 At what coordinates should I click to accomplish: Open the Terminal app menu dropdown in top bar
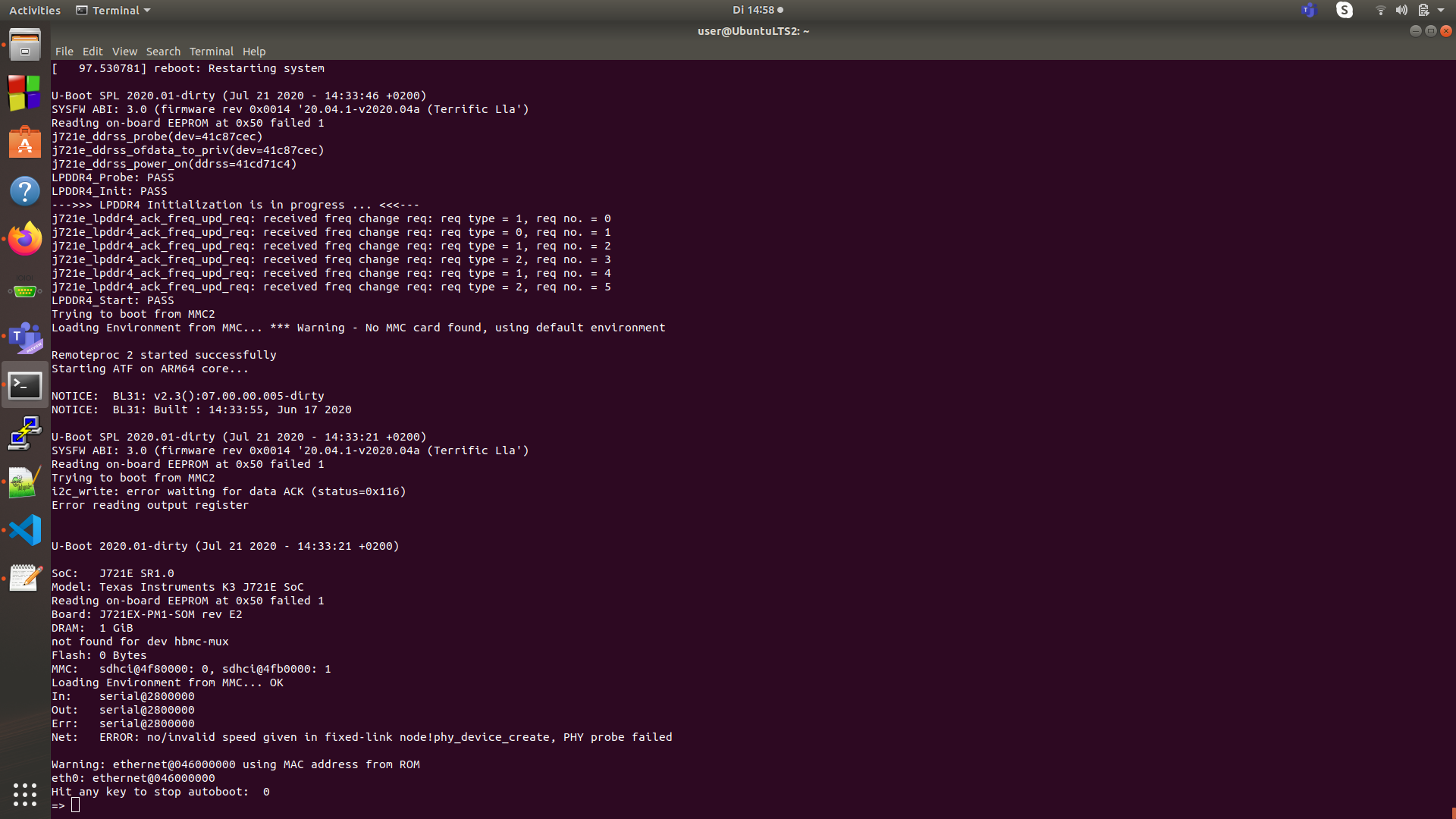114,10
